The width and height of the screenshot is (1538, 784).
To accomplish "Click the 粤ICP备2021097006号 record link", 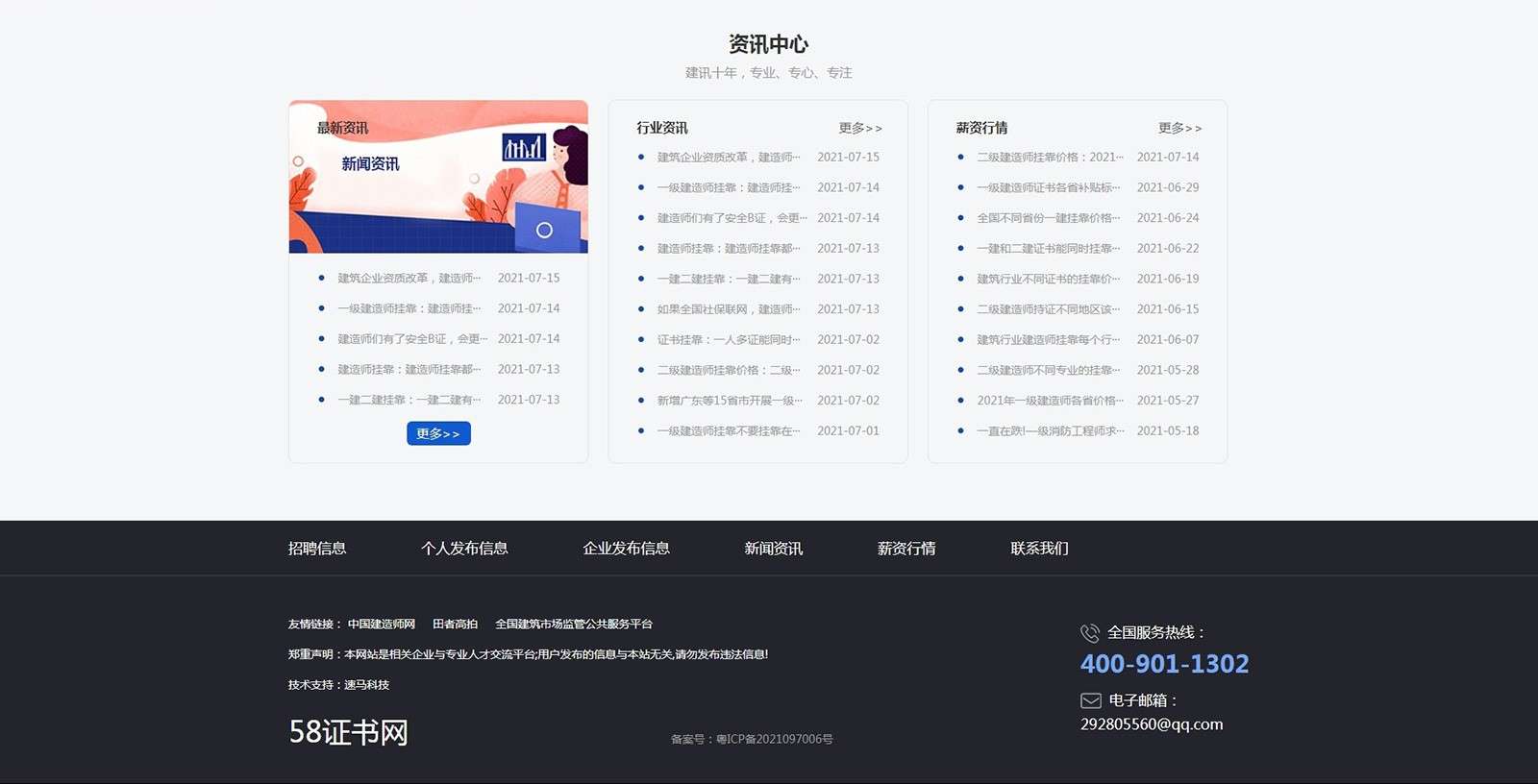I will (774, 739).
